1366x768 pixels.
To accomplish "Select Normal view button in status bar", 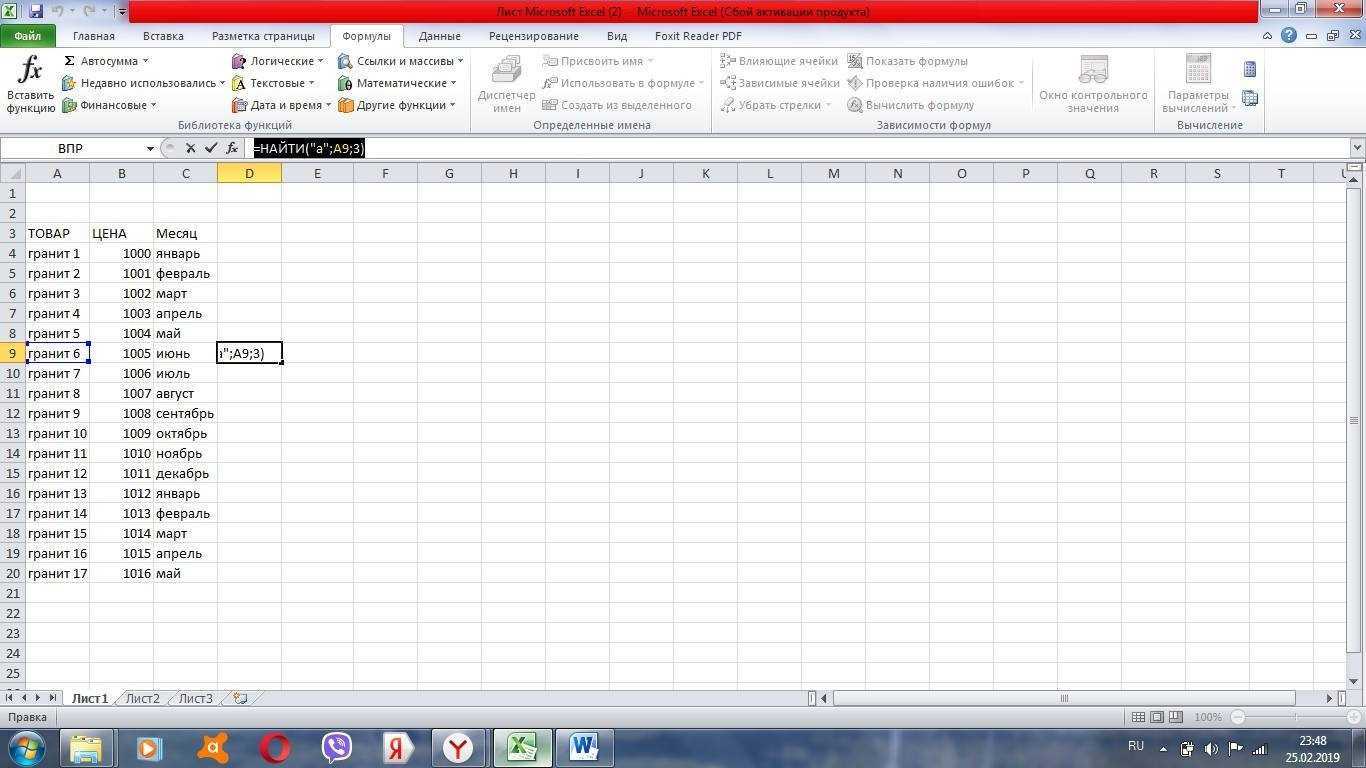I will click(x=1138, y=717).
